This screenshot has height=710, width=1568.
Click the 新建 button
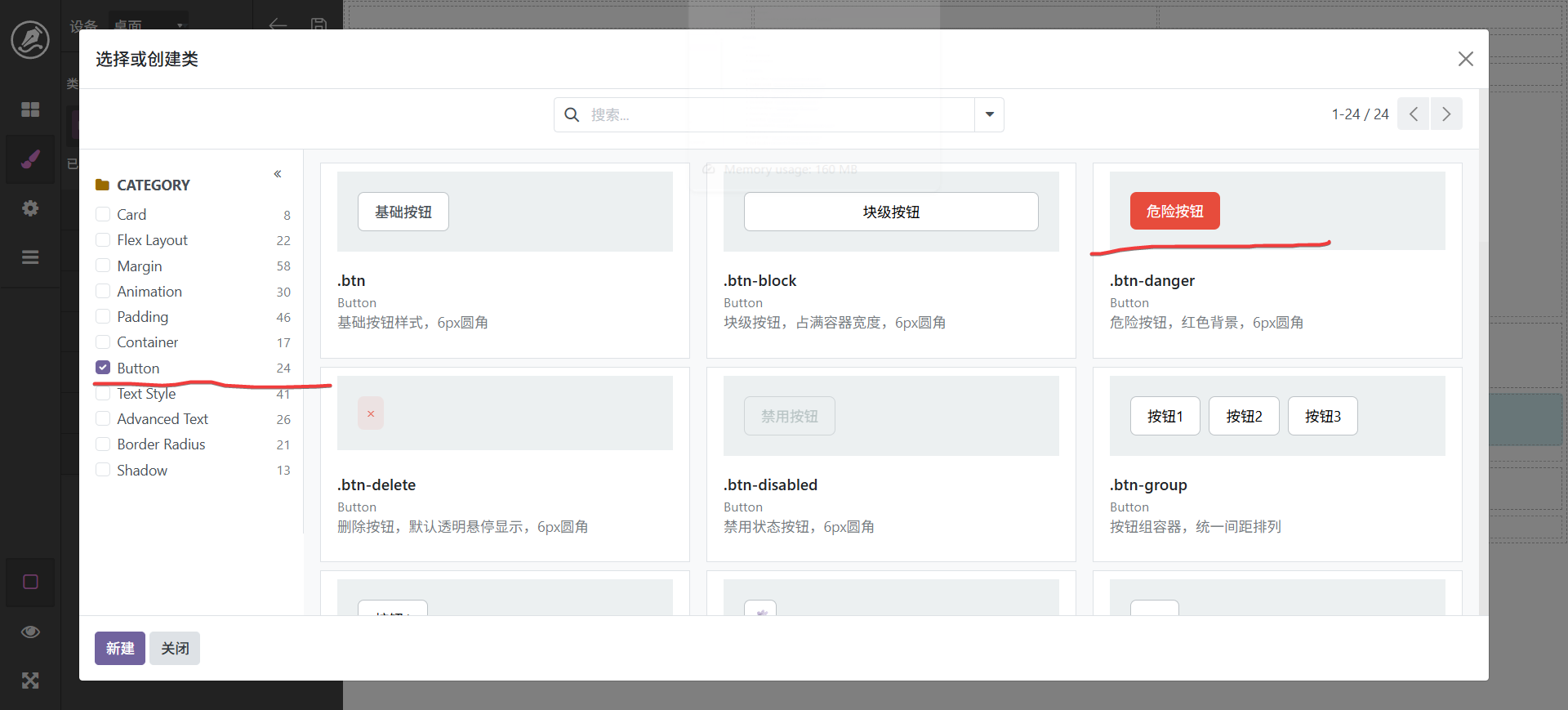[x=120, y=648]
